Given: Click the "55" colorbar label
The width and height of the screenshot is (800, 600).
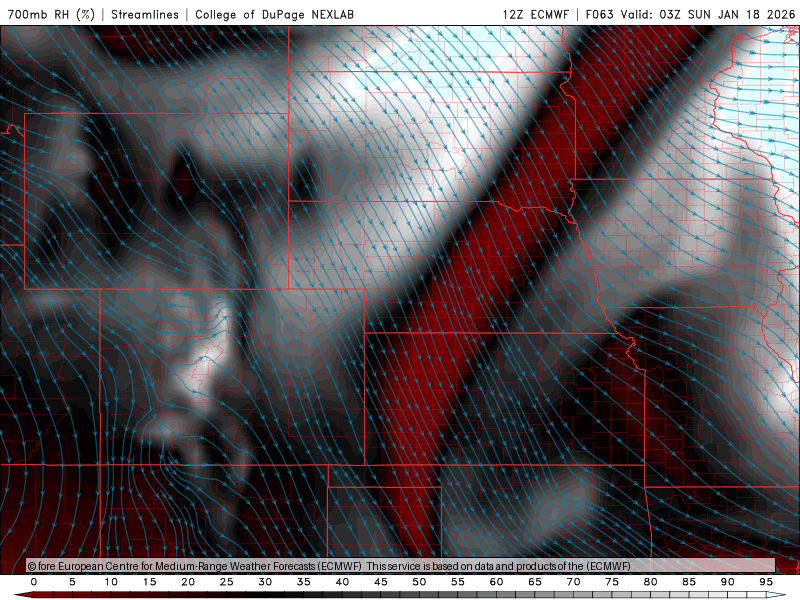Looking at the screenshot, I should pyautogui.click(x=458, y=582).
